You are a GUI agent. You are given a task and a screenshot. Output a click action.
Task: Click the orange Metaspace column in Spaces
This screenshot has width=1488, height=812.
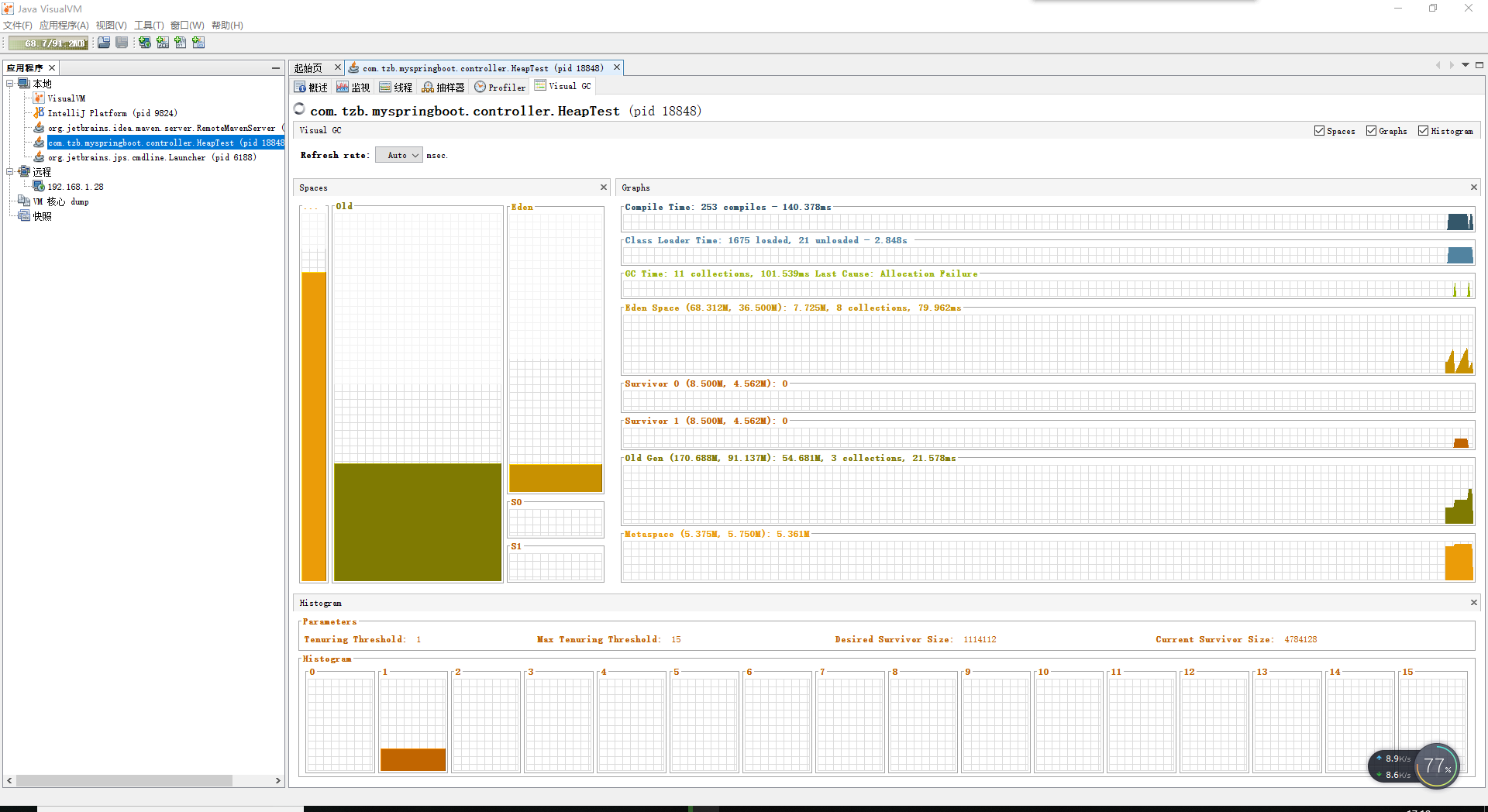point(314,426)
